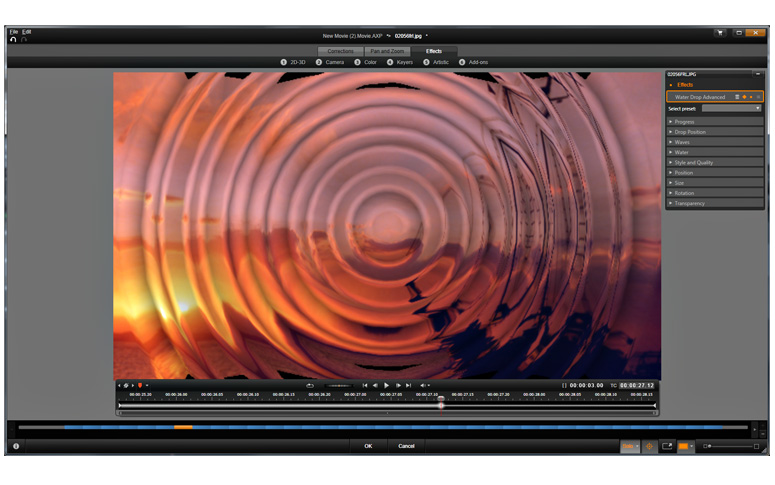Click the undo arrow below File menu
This screenshot has width=775, height=485.
click(13, 40)
